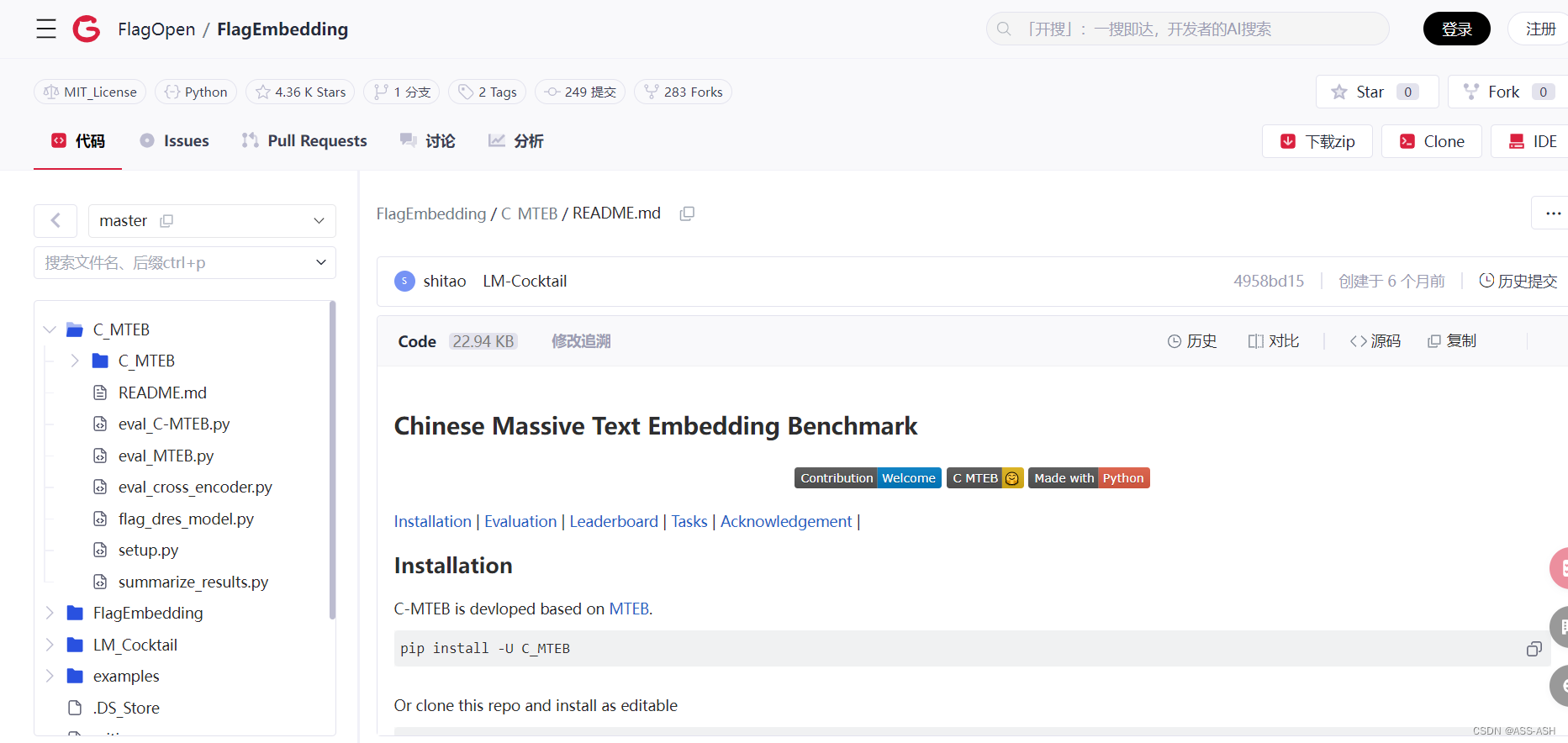The height and width of the screenshot is (743, 1568).
Task: Jump to the Leaderboard anchor link
Action: click(614, 522)
